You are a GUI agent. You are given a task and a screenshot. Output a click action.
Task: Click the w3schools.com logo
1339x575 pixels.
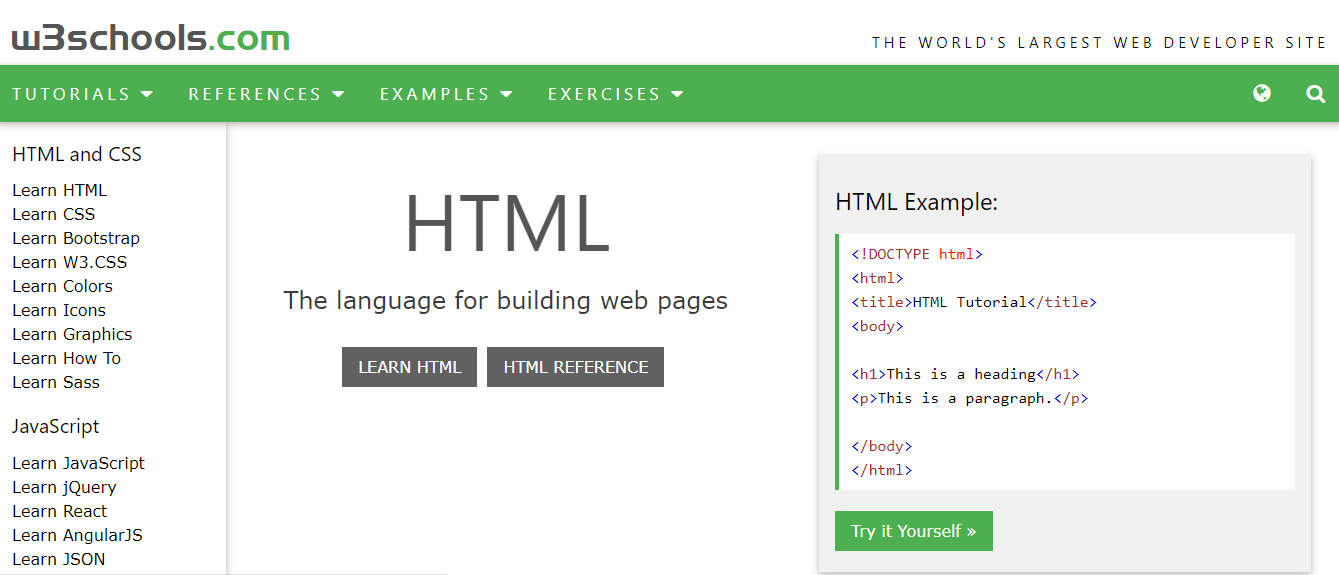[x=151, y=39]
